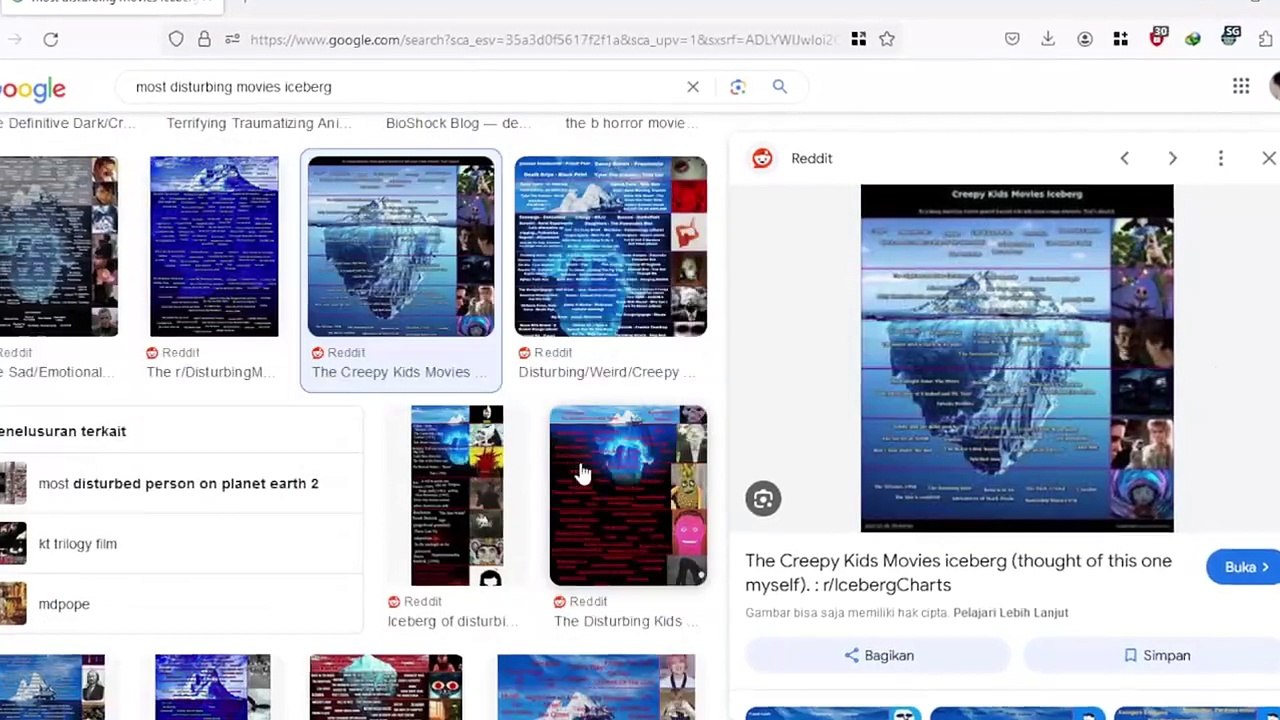Click the Reddit logo in the preview panel

tap(763, 158)
